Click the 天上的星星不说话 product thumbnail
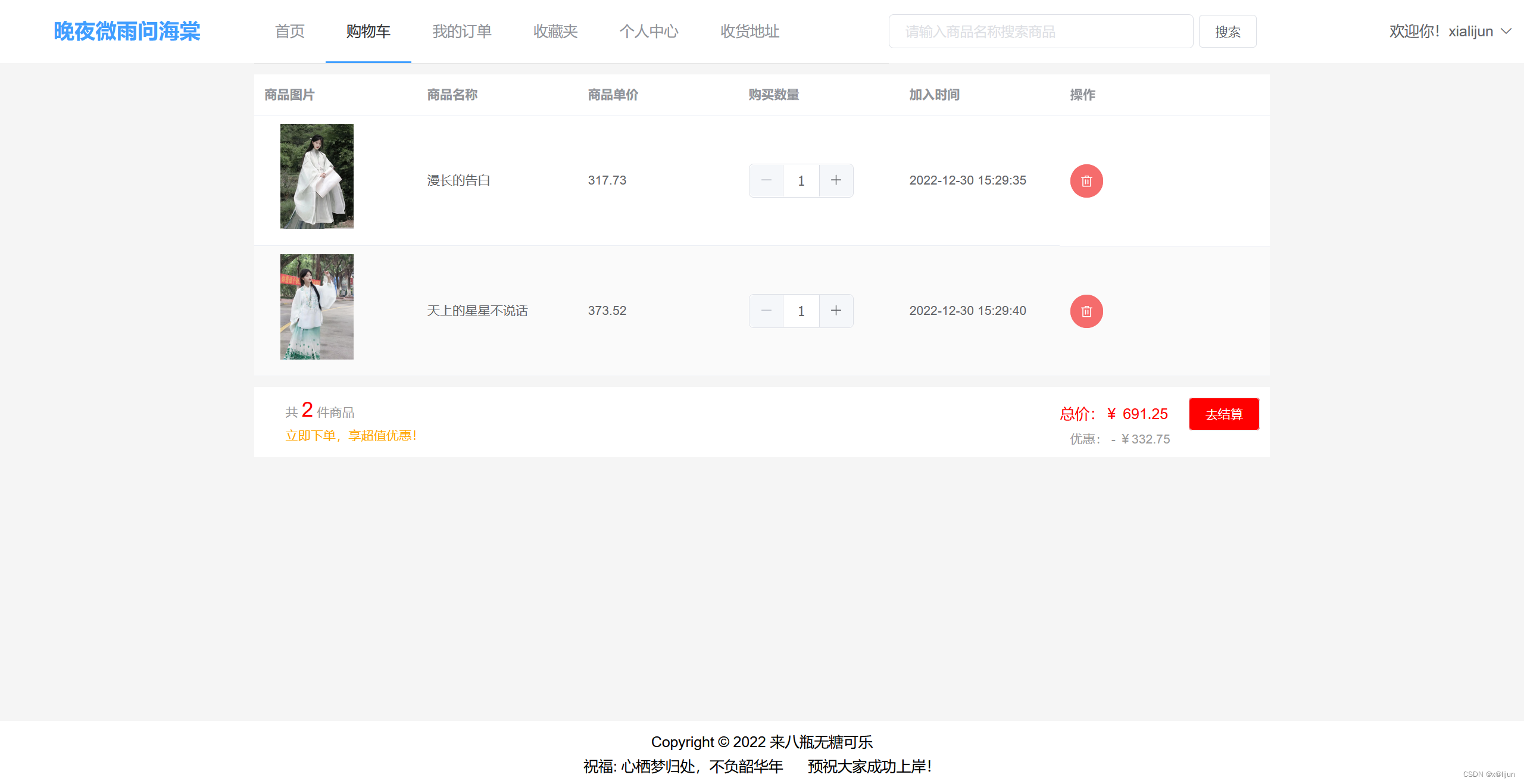The height and width of the screenshot is (784, 1524). tap(317, 307)
